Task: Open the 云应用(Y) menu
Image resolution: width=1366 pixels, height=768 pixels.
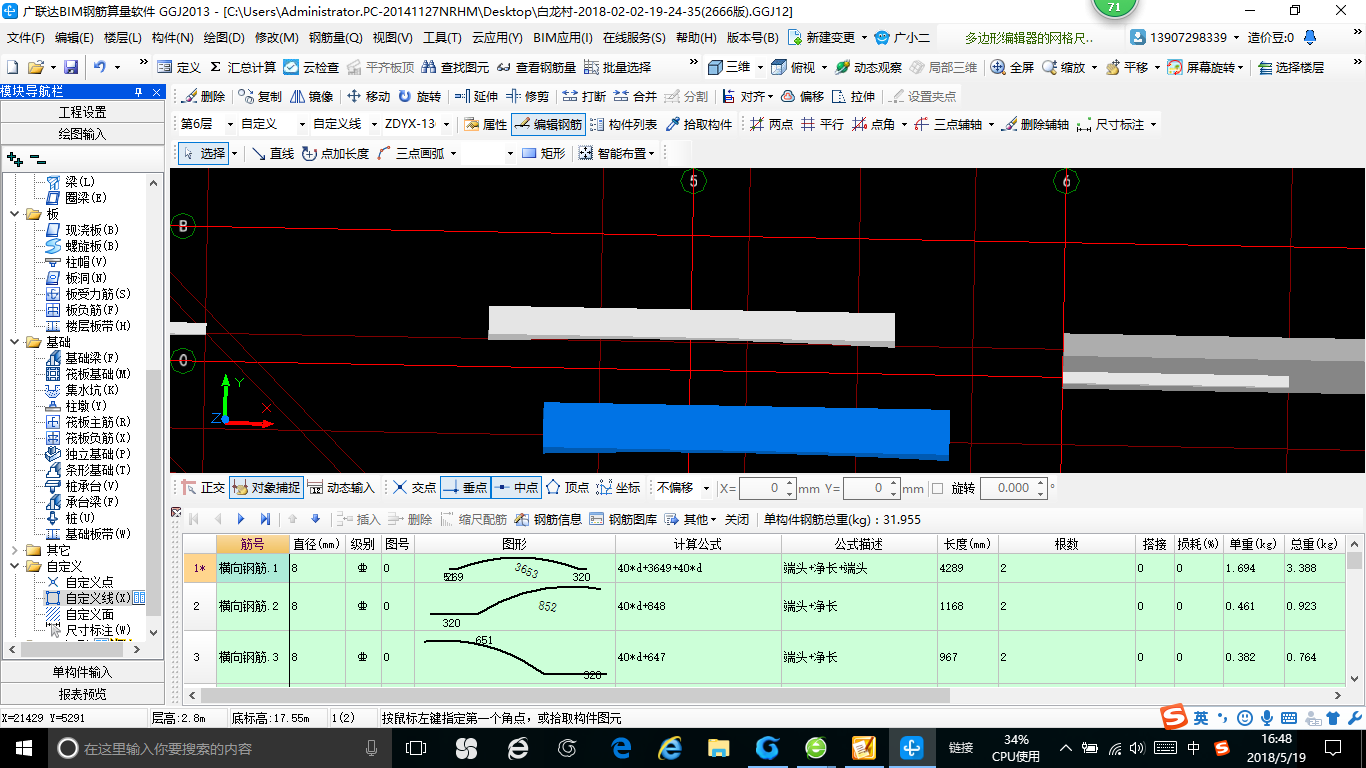Action: (x=497, y=38)
